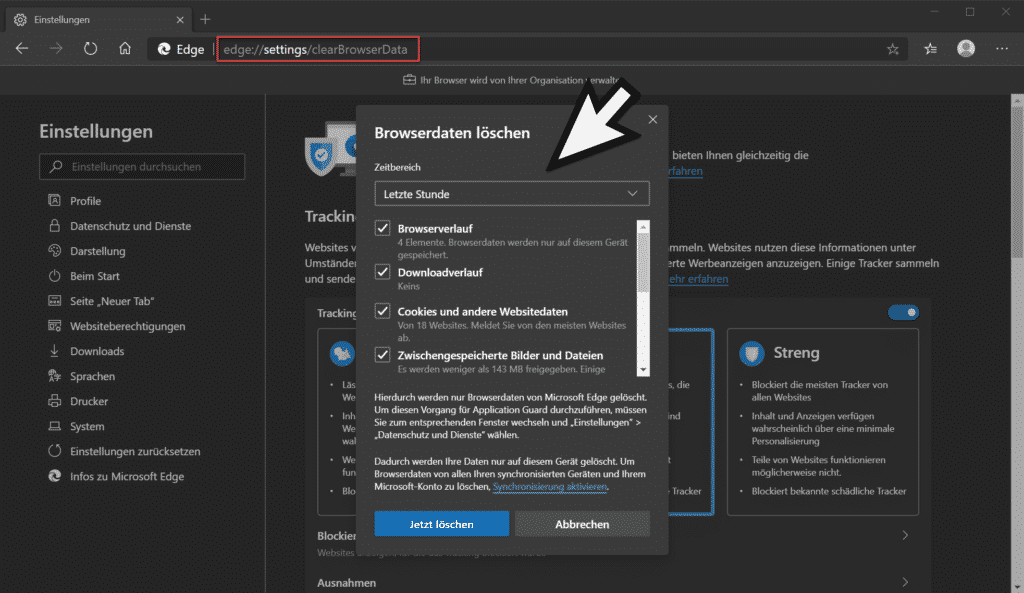Uncheck the Downloadverlauf checkbox

(382, 272)
